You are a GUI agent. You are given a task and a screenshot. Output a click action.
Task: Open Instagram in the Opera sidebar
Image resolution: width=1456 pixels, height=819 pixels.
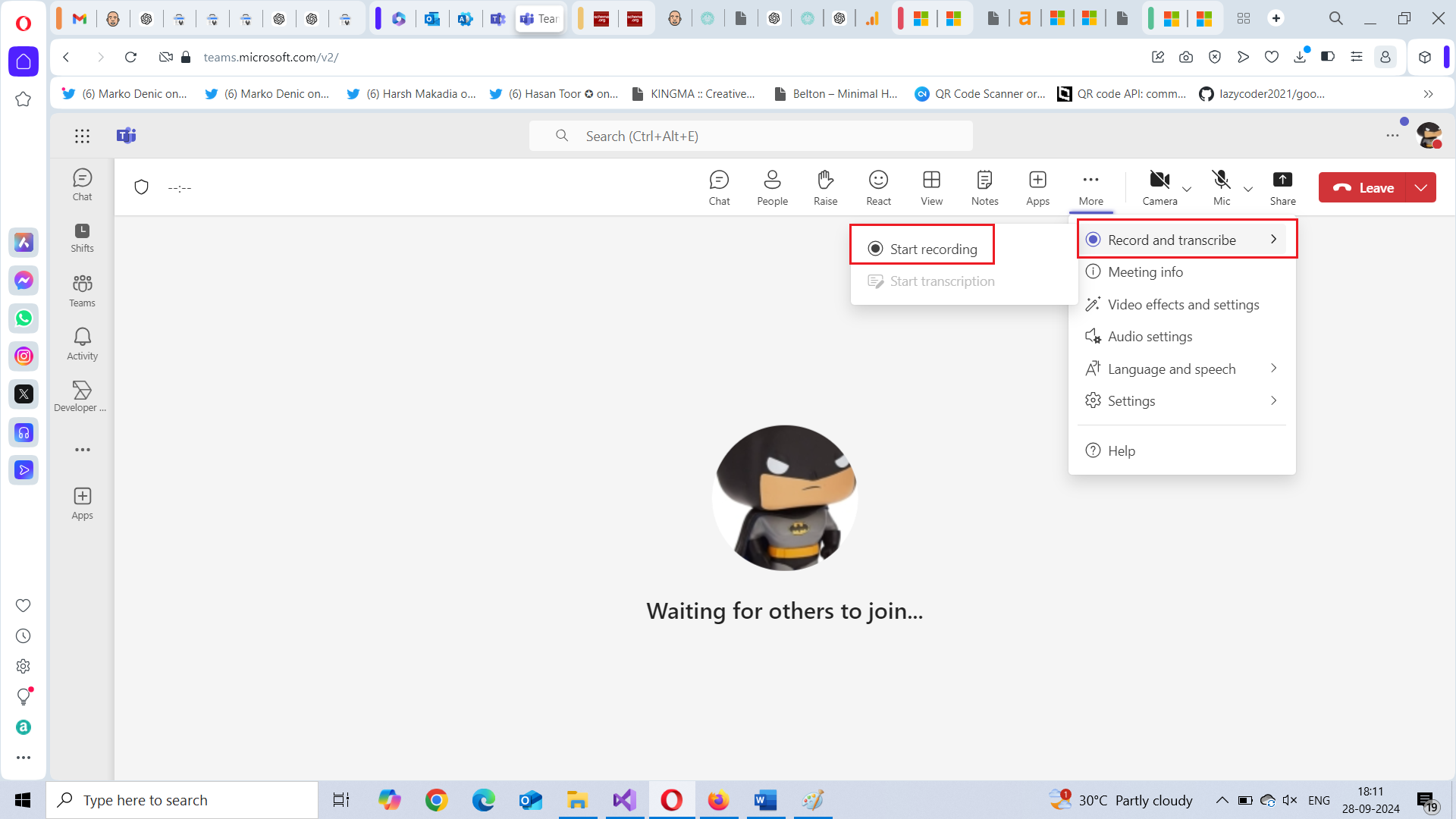[x=24, y=356]
